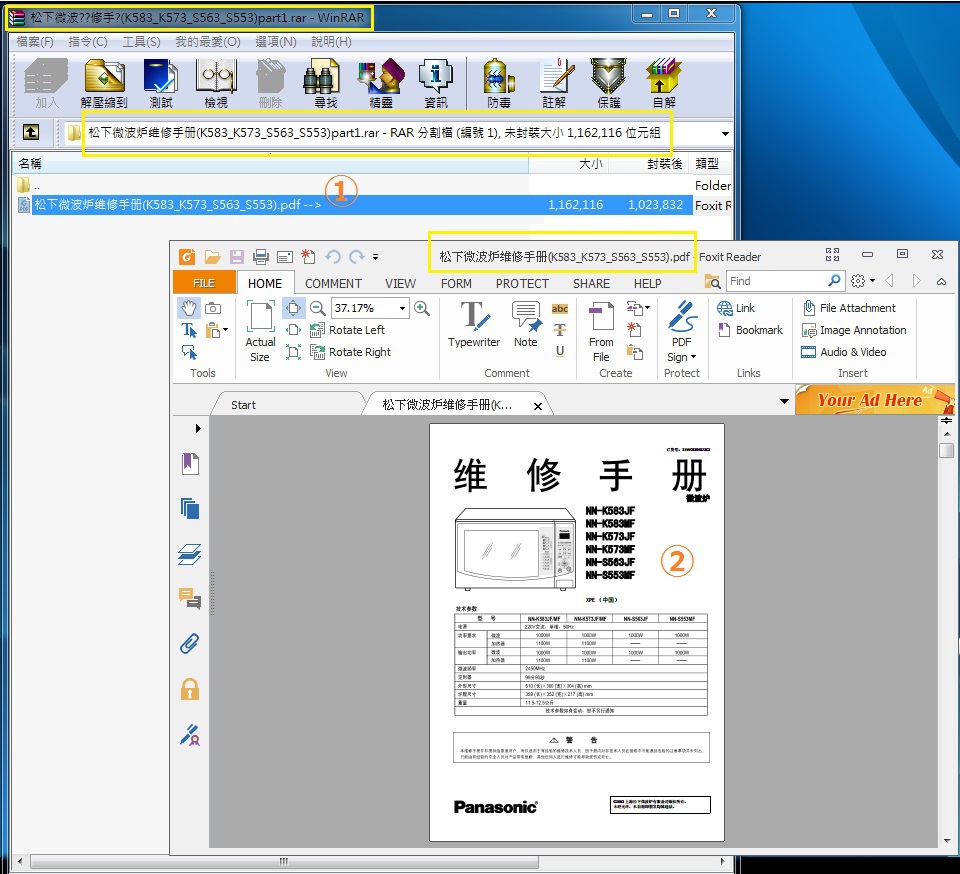Open the Security lock side panel
This screenshot has height=874, width=960.
click(x=190, y=689)
